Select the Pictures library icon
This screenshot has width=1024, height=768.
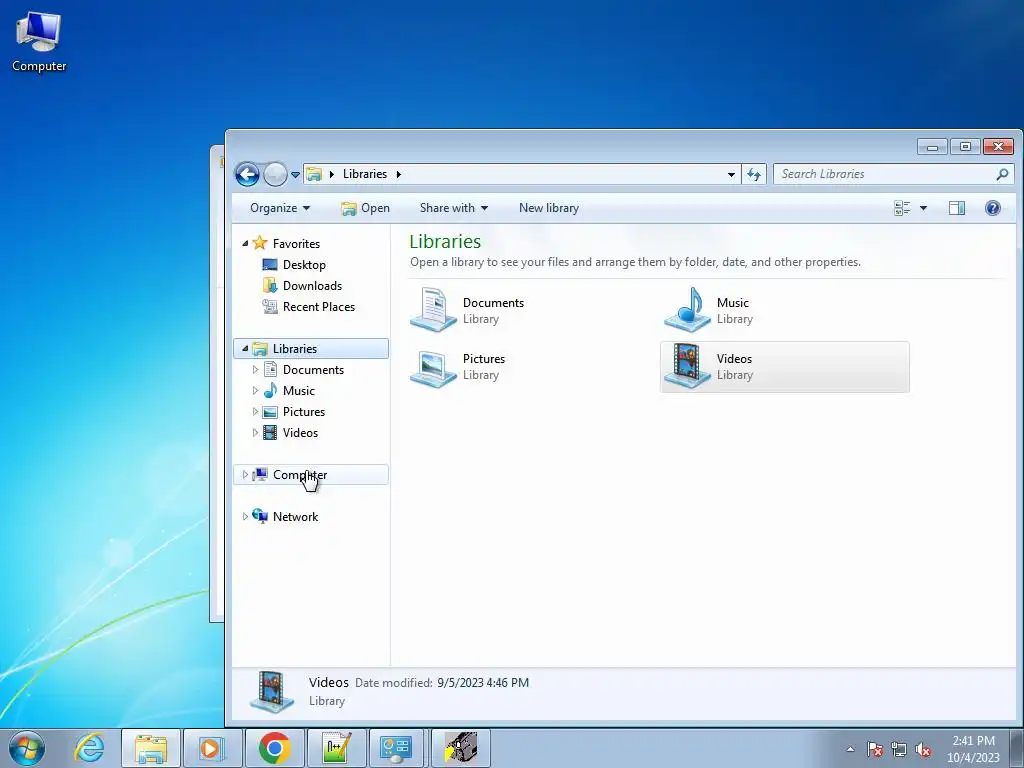point(432,368)
